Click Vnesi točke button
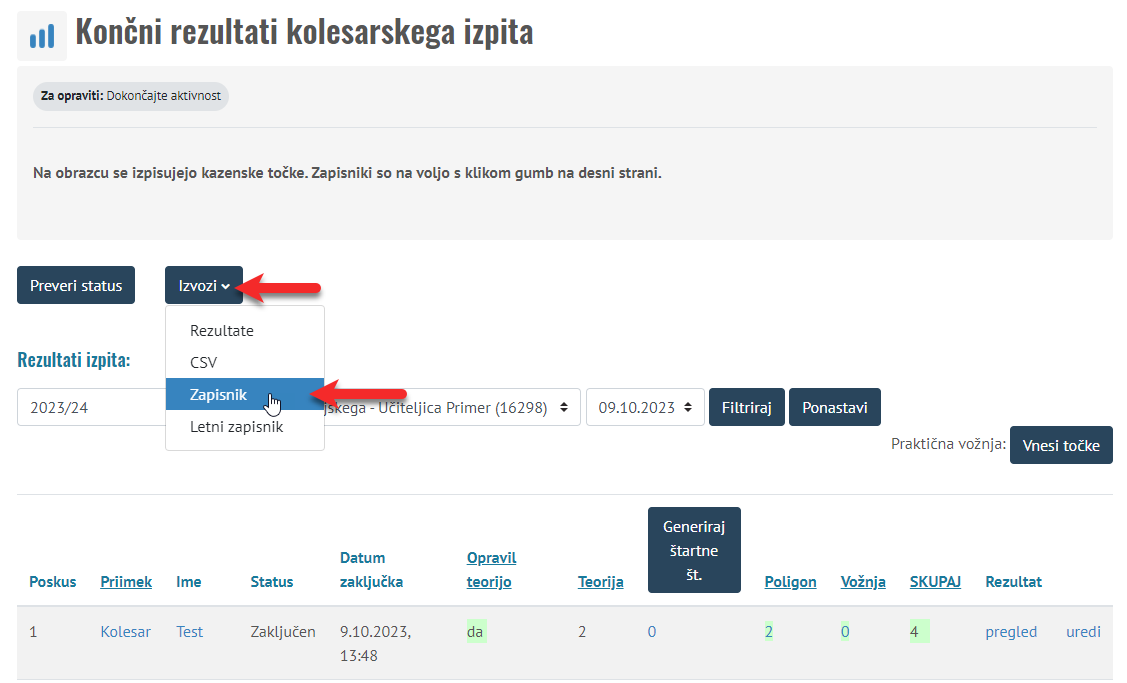 (1060, 445)
